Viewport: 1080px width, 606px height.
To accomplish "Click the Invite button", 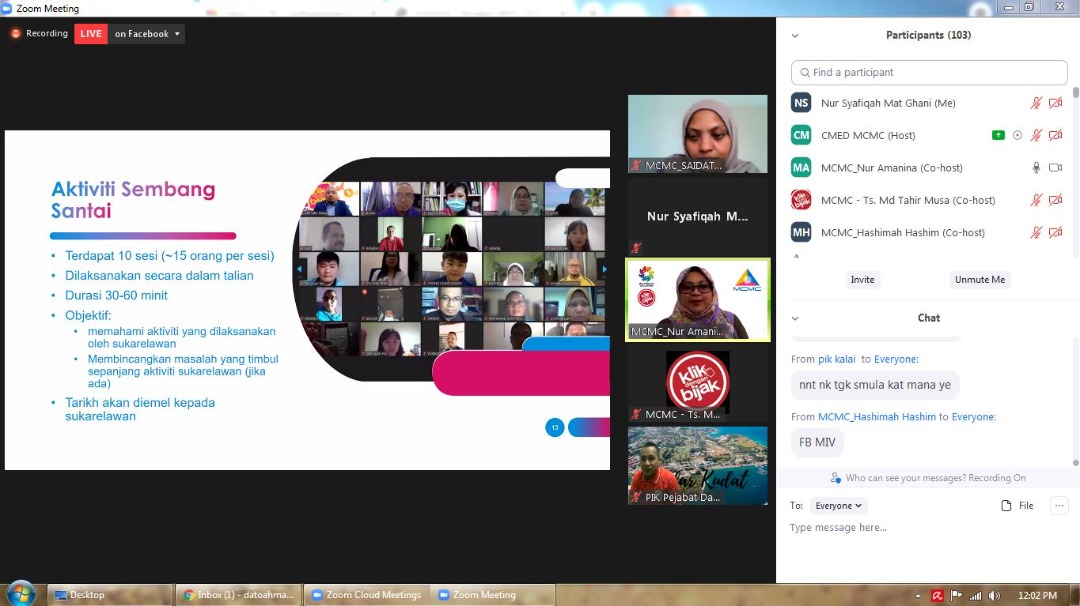I will coord(862,280).
